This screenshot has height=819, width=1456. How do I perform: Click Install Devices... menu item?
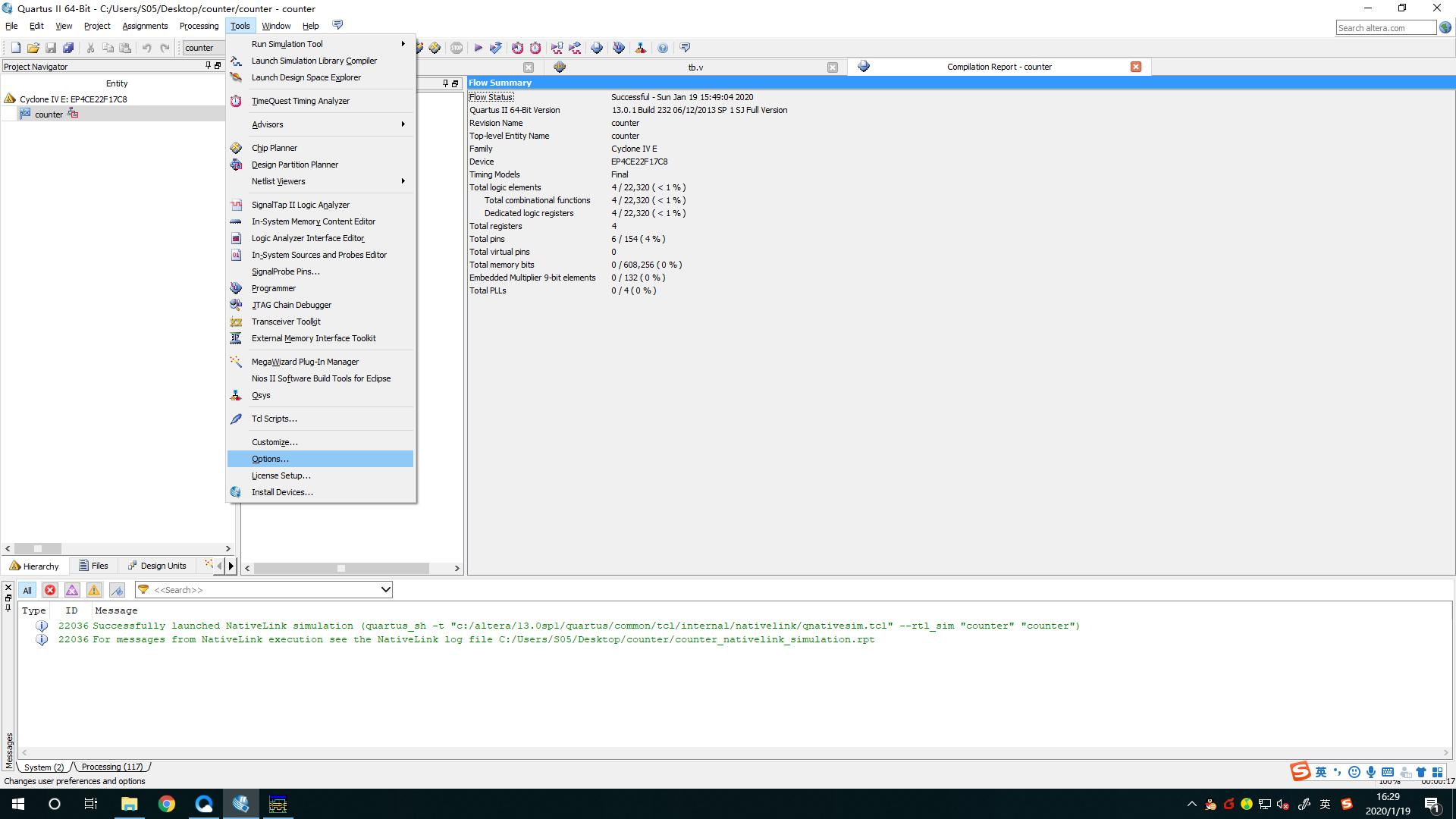click(320, 492)
